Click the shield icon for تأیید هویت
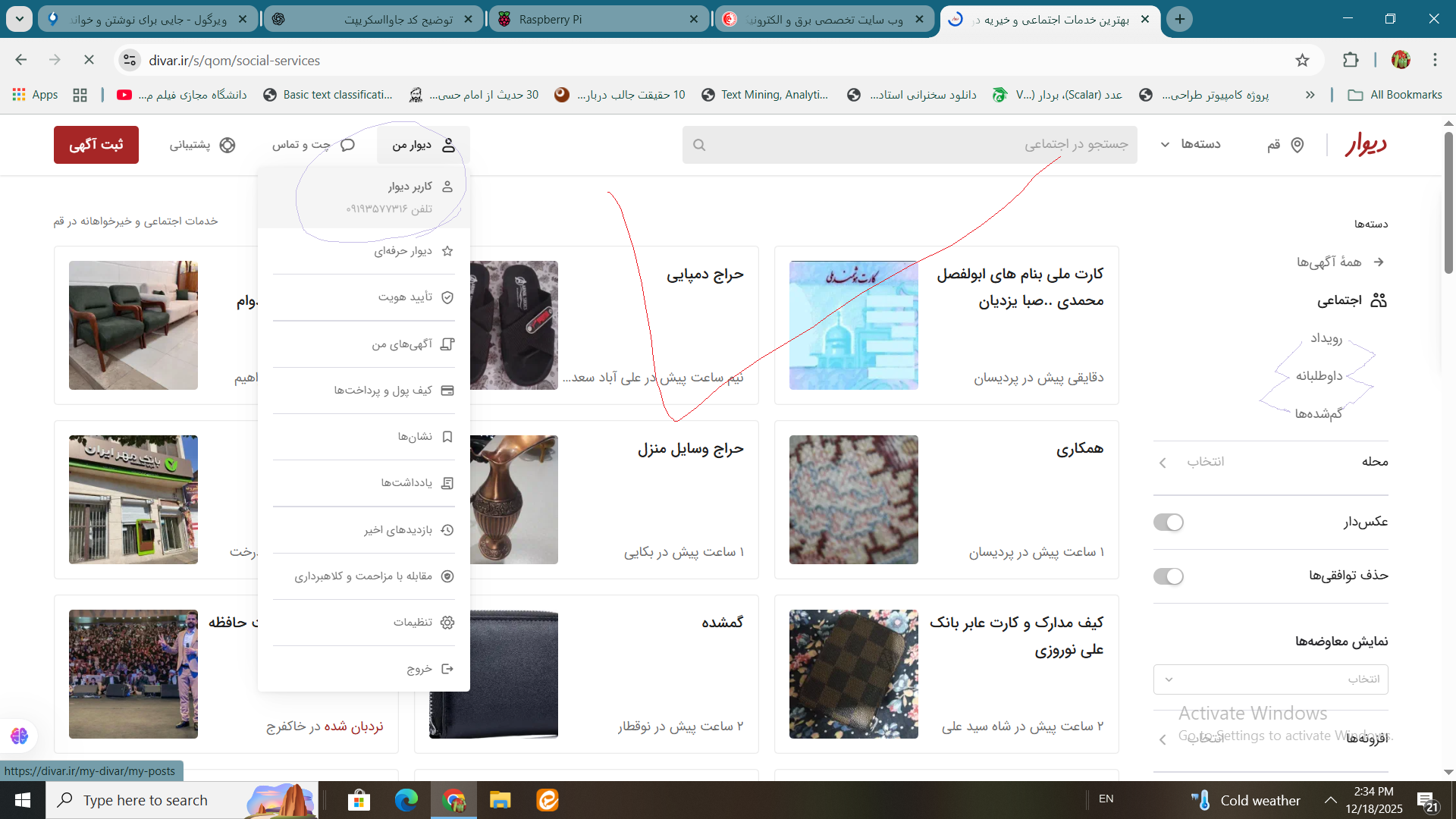 447,297
